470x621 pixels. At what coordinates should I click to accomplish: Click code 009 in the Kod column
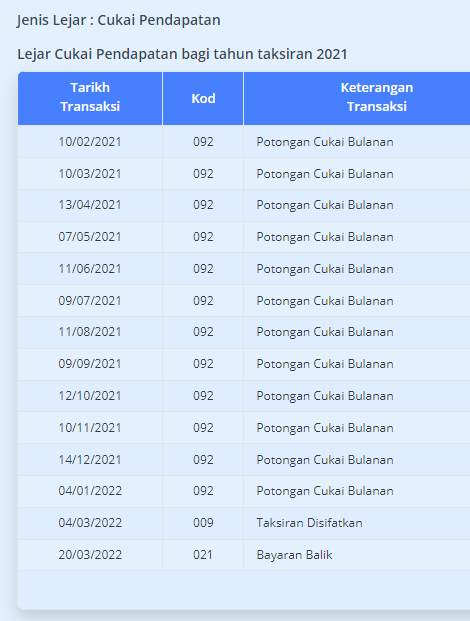click(203, 523)
